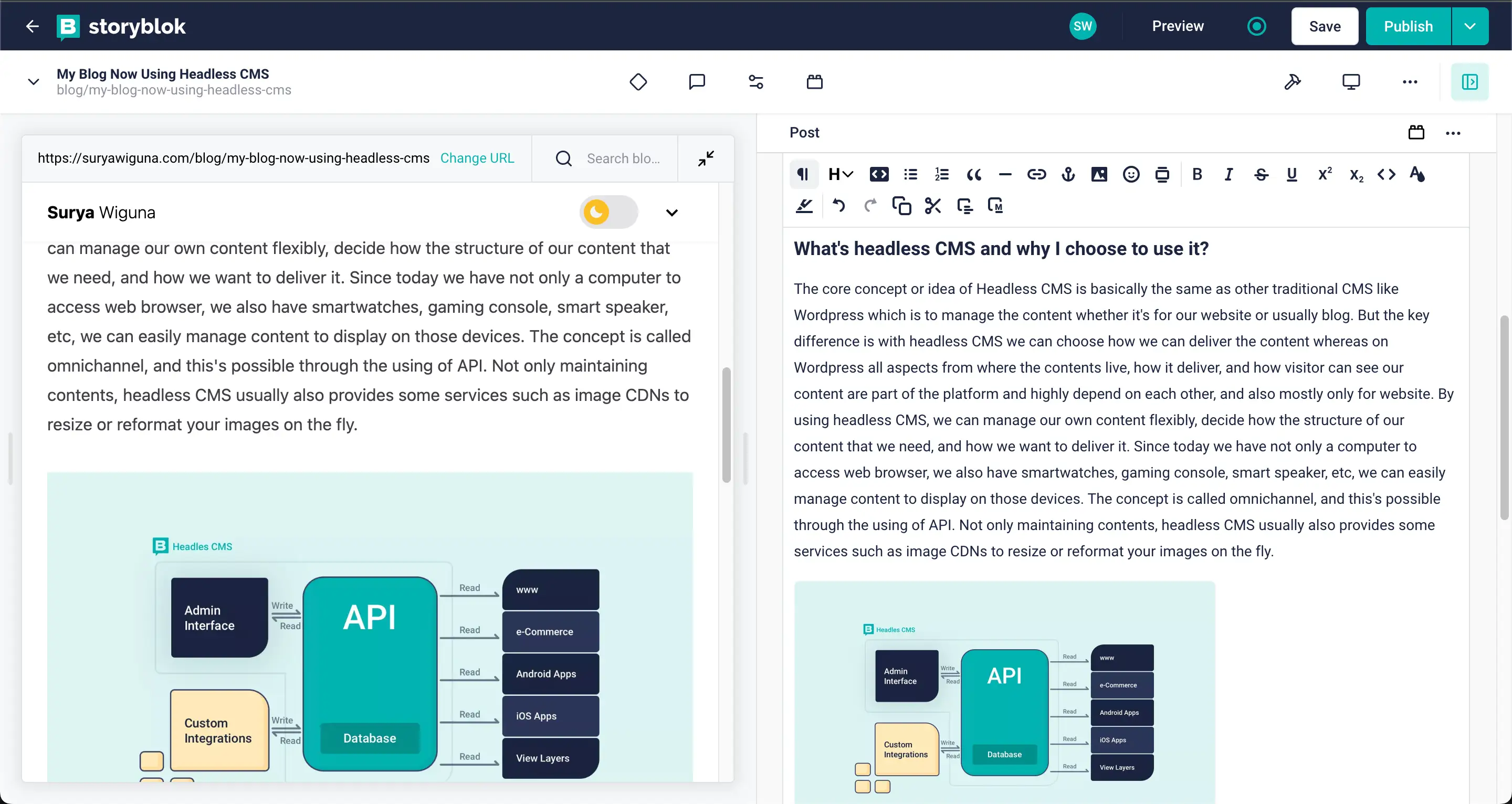
Task: Insert a numbered list
Action: point(942,174)
